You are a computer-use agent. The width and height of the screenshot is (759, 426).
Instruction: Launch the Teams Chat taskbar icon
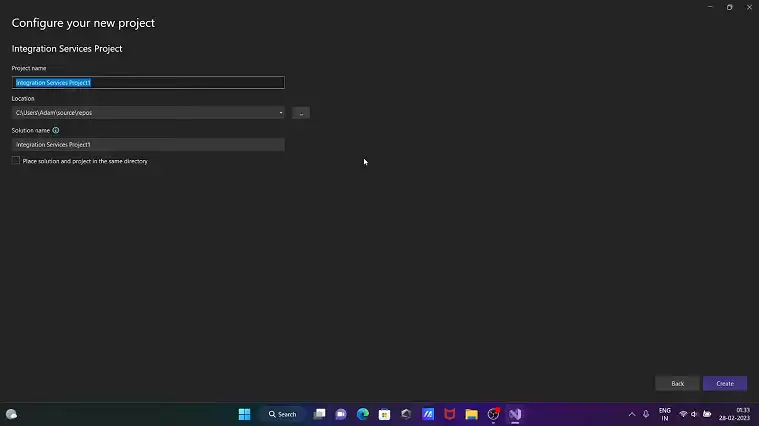[341, 414]
